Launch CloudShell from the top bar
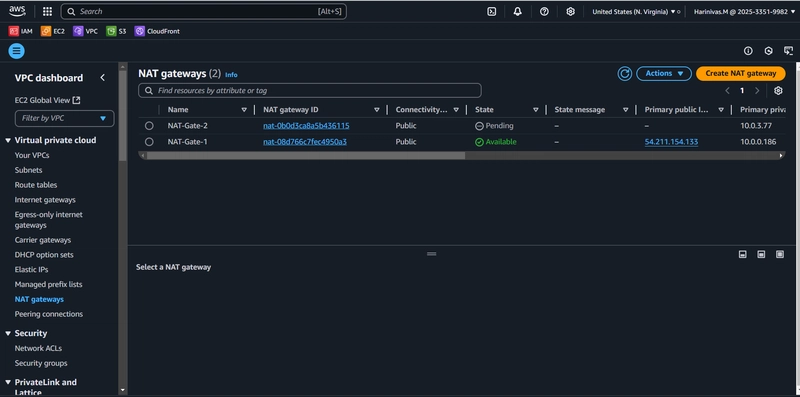Screen dimensions: 800x397 point(491,11)
